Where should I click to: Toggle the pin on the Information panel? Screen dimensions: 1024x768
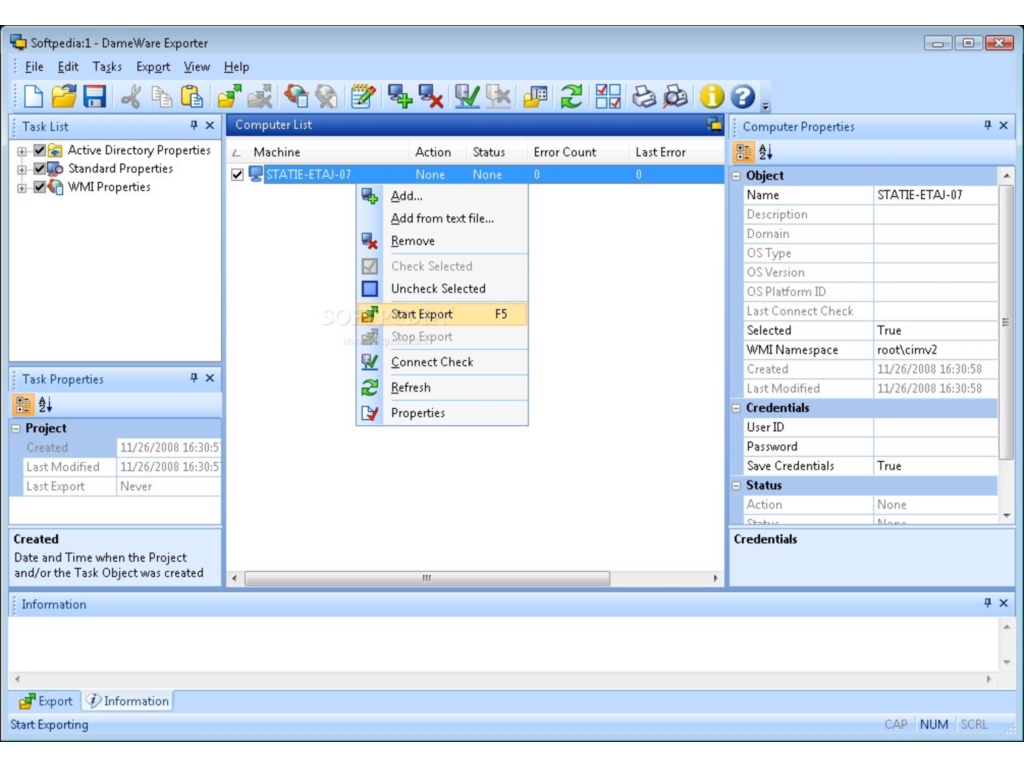tap(987, 603)
